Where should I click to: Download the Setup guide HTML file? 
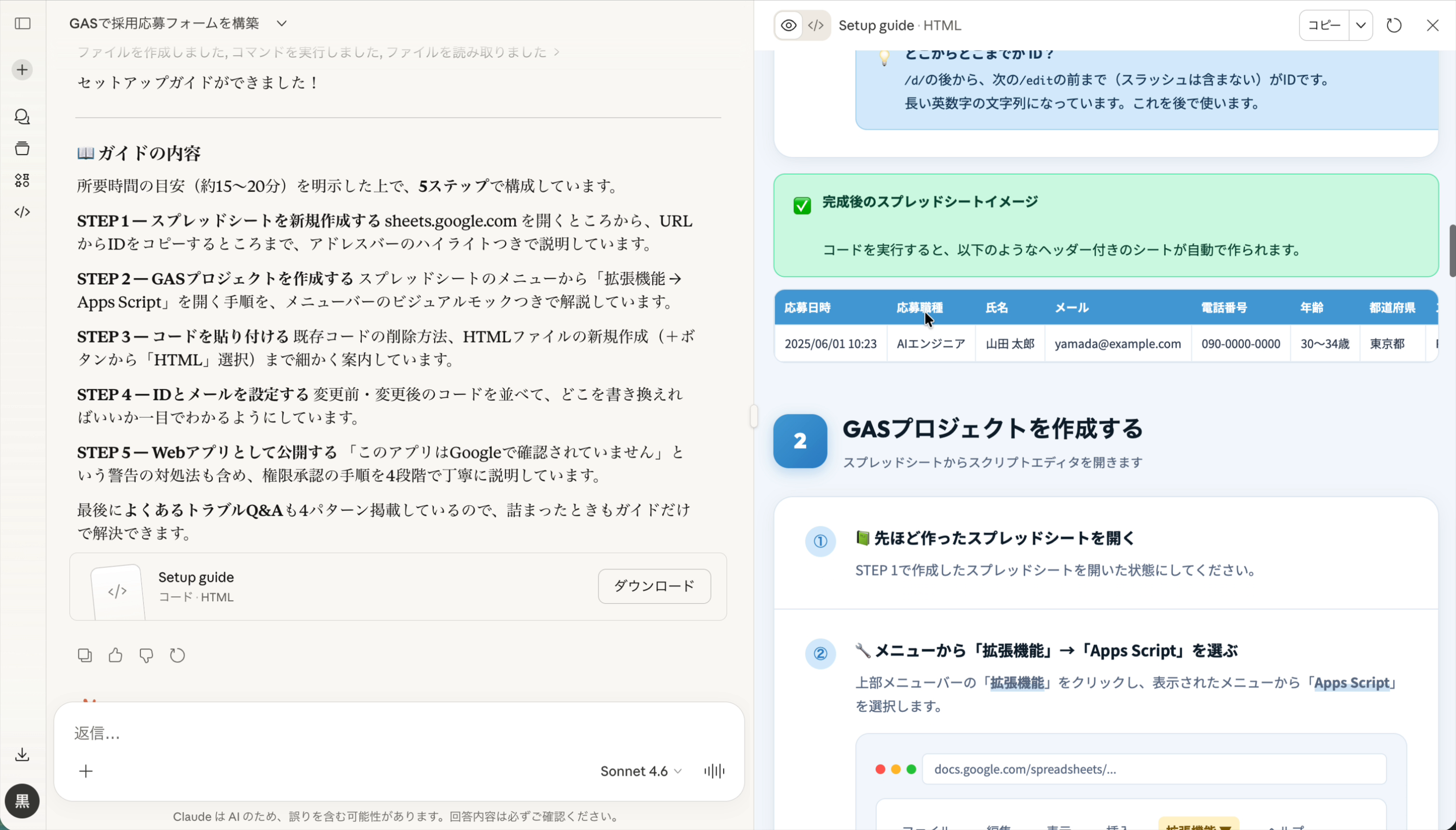654,585
